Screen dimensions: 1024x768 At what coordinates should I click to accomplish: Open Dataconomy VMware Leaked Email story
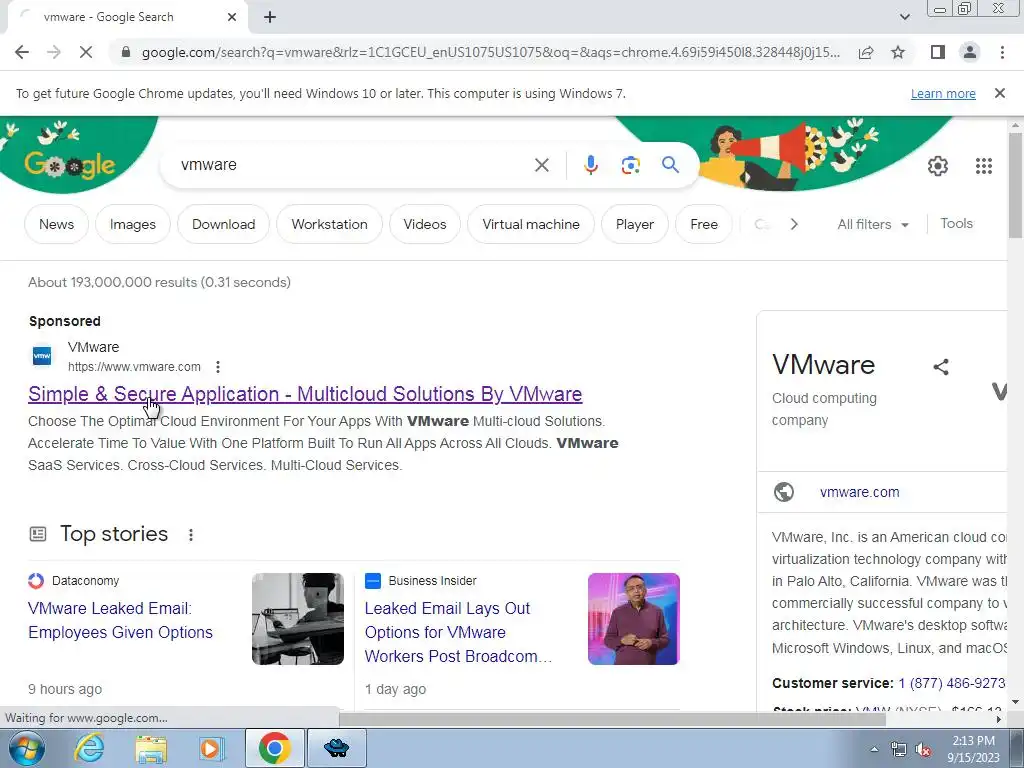[x=120, y=620]
